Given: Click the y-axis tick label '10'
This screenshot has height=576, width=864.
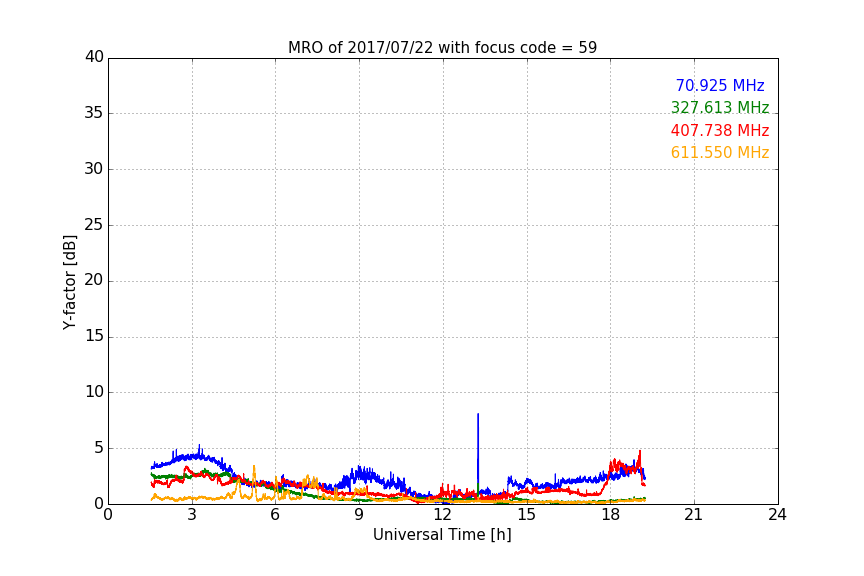Looking at the screenshot, I should click(x=94, y=392).
